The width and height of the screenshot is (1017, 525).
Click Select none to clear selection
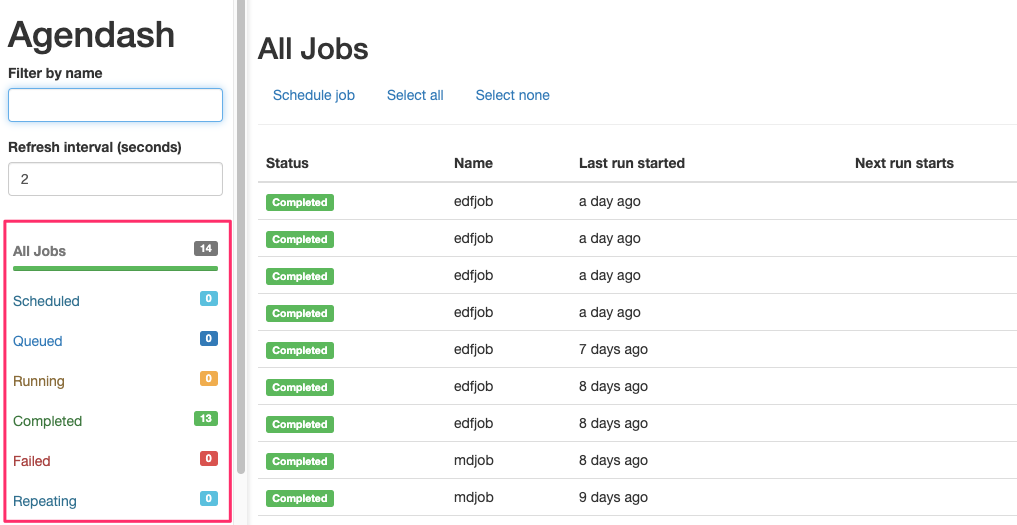coord(512,95)
